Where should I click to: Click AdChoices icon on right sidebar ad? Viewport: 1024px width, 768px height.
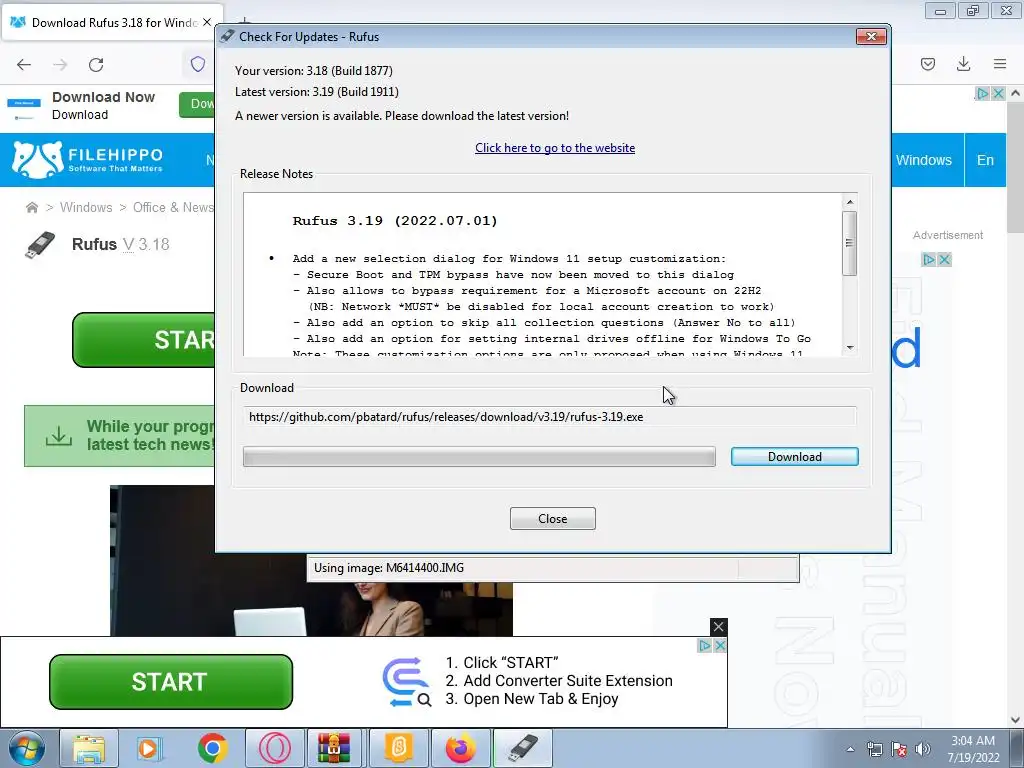pos(928,259)
